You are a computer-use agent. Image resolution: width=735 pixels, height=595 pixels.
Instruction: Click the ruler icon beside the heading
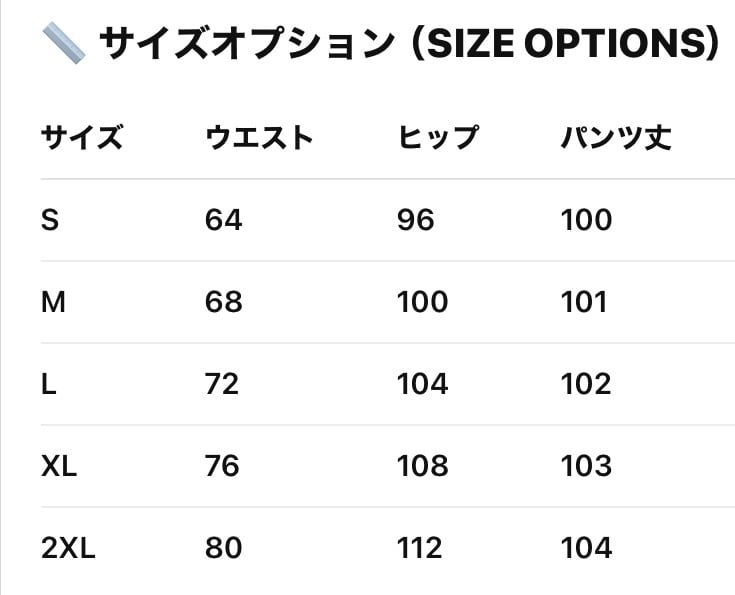click(63, 43)
